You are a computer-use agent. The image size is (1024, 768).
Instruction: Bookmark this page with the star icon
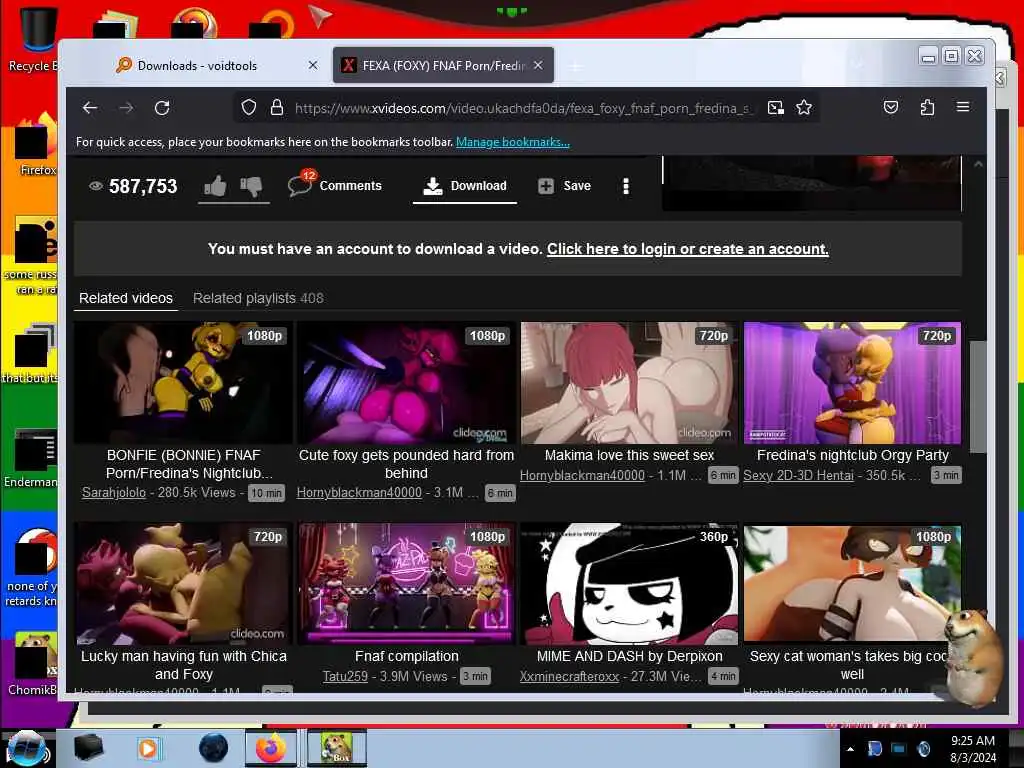804,108
